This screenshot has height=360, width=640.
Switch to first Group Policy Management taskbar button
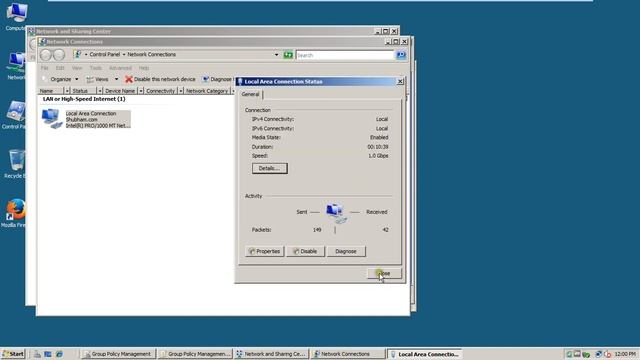click(118, 354)
